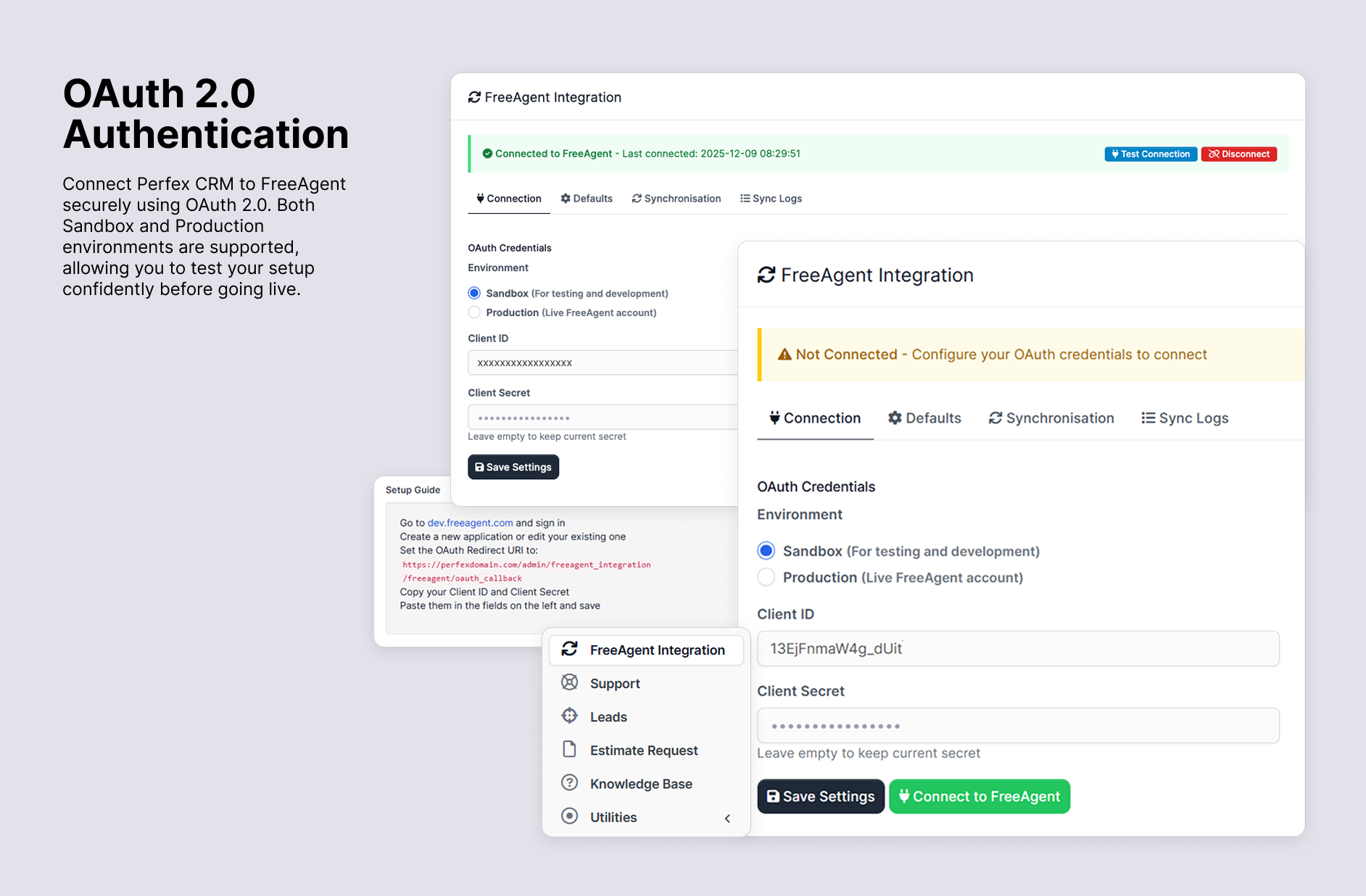Open the Knowledge Base
Image resolution: width=1366 pixels, height=896 pixels.
[x=640, y=784]
